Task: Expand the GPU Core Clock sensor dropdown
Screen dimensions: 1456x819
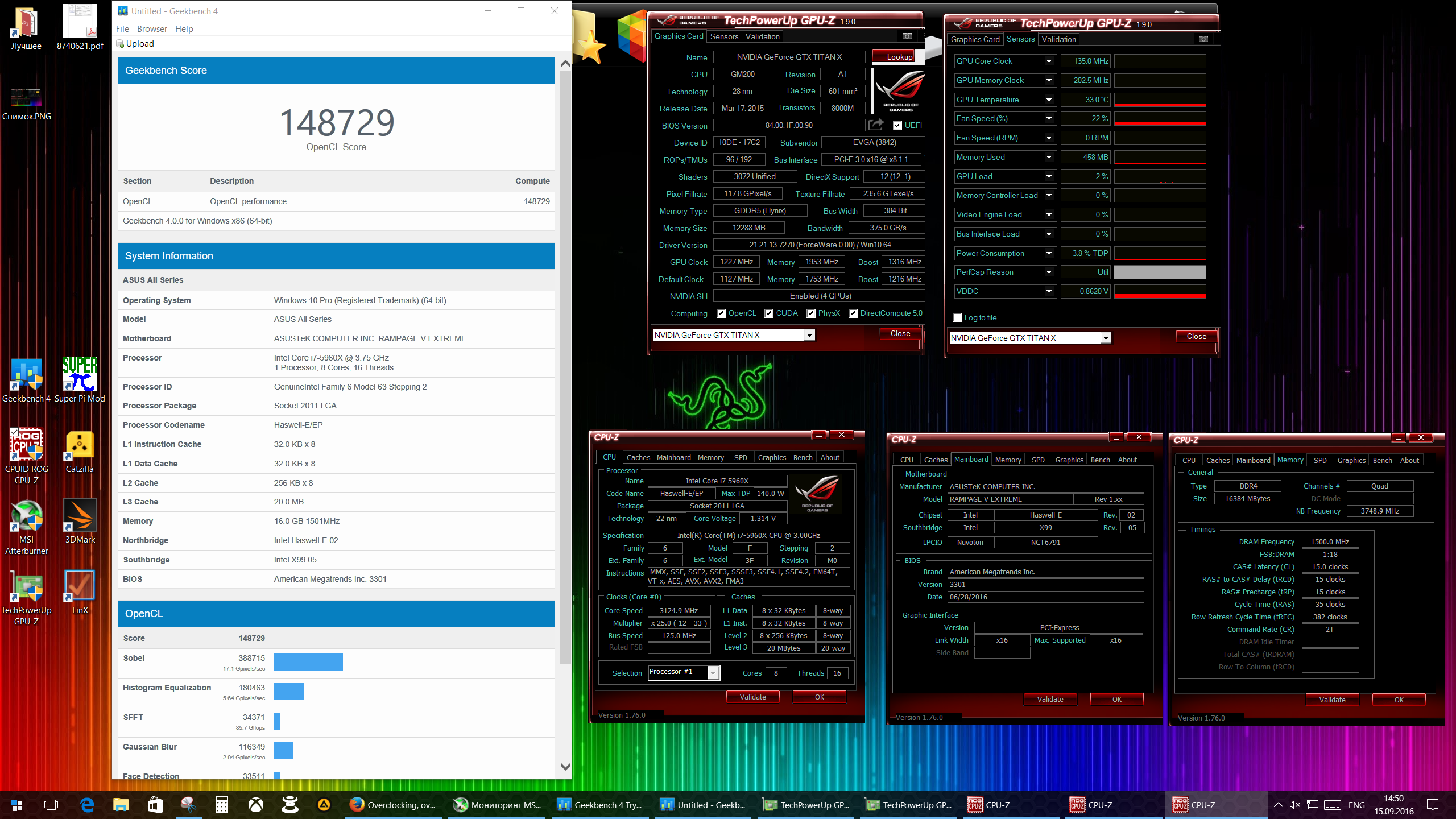Action: pos(1049,61)
